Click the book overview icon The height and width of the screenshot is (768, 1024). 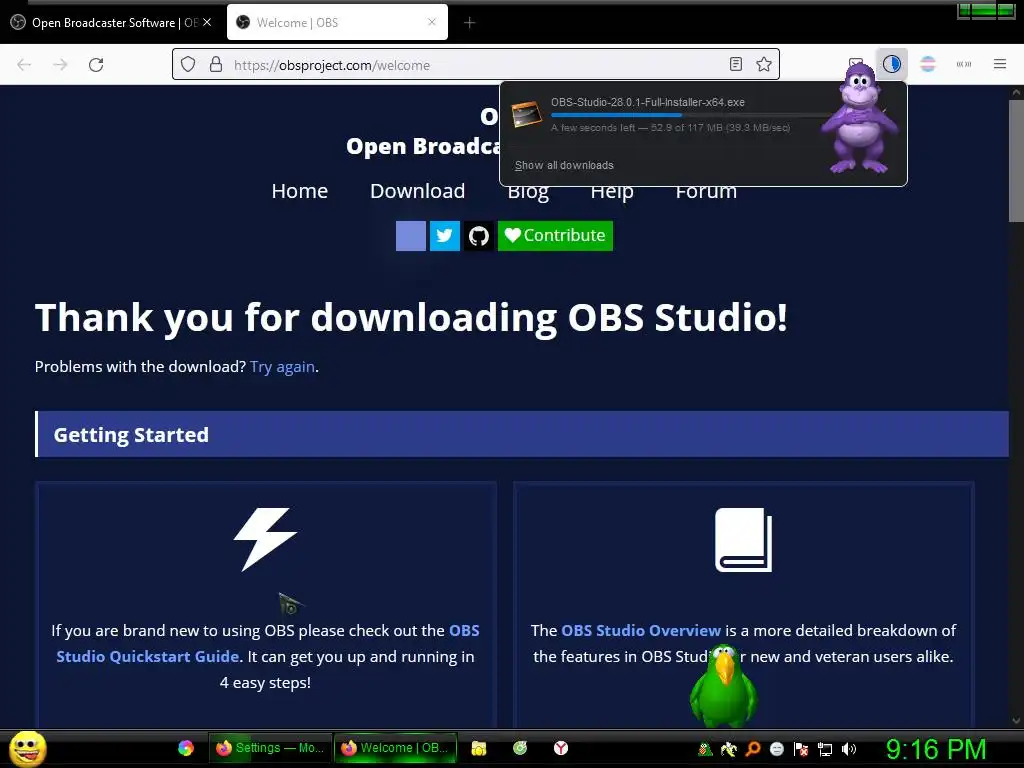pyautogui.click(x=743, y=539)
